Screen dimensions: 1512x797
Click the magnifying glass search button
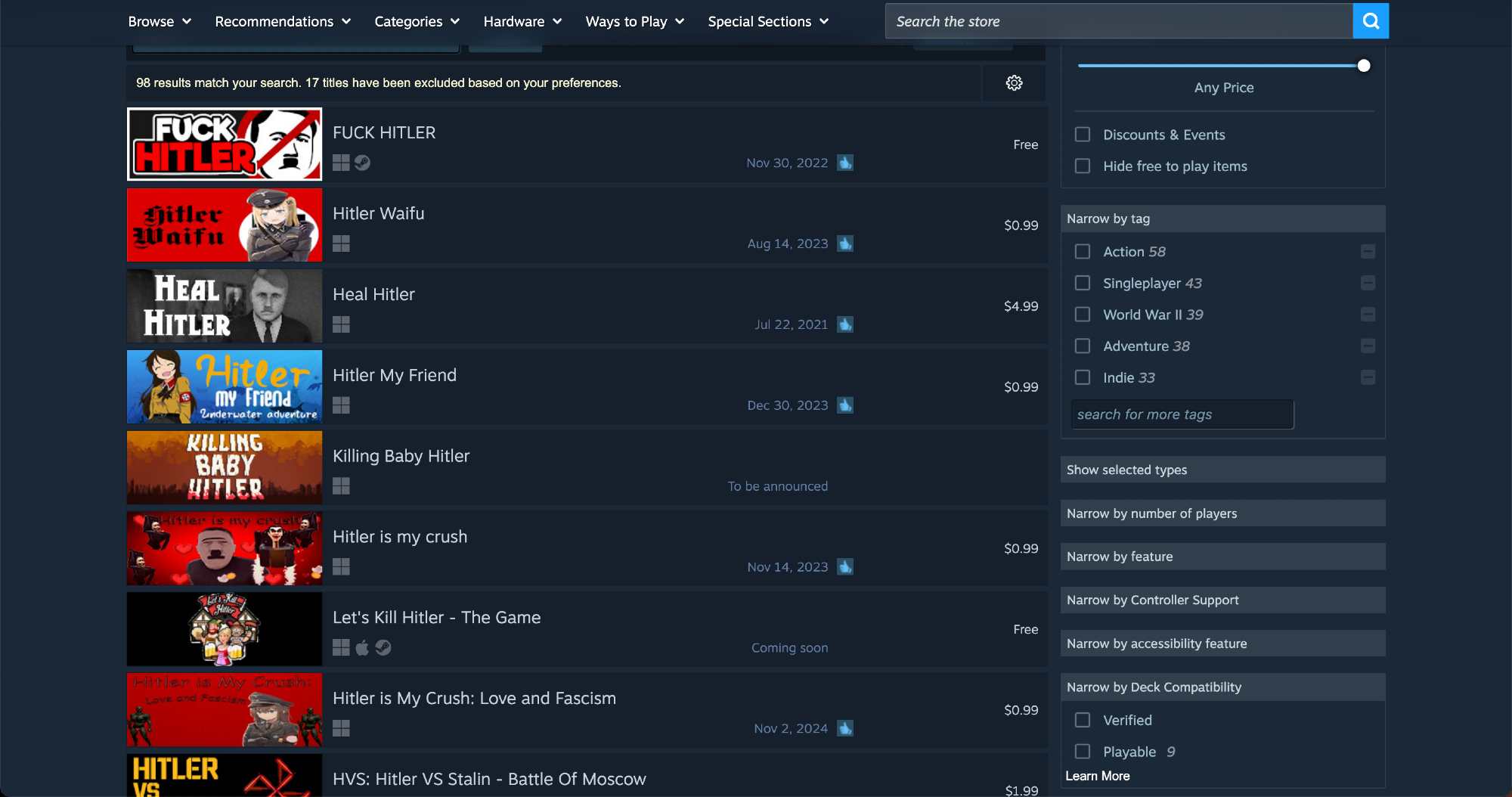(1370, 21)
